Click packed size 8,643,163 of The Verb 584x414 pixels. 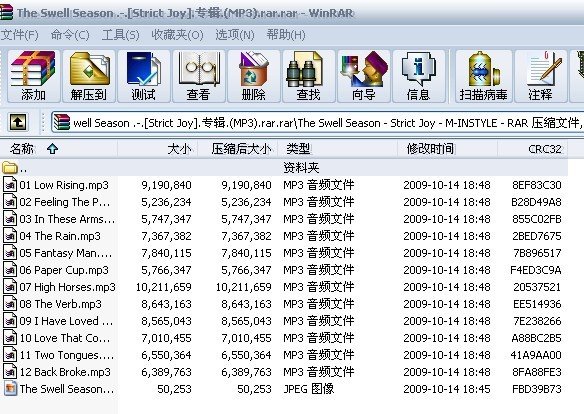(246, 304)
